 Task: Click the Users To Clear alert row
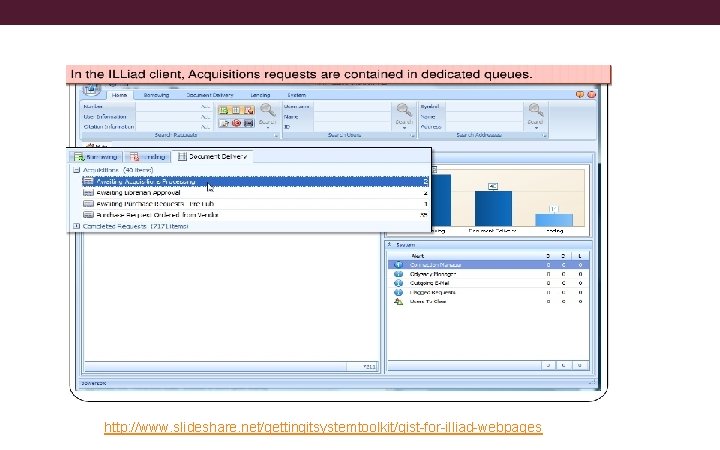(x=489, y=302)
